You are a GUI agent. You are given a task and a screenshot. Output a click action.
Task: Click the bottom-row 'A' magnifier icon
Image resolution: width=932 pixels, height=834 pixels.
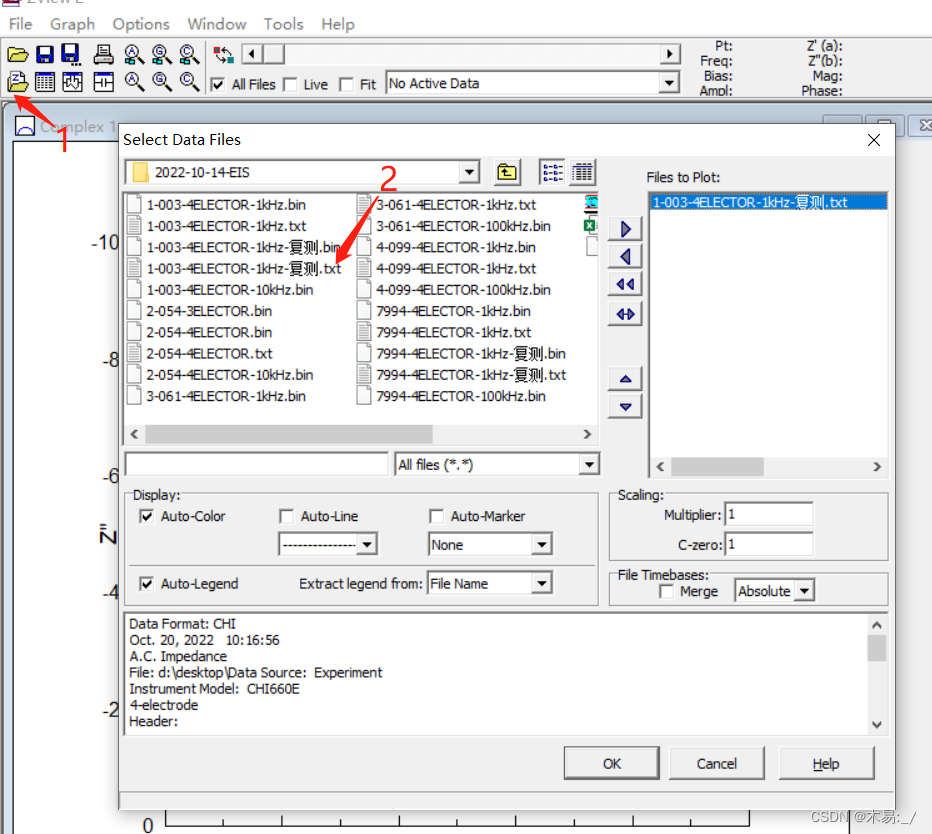coord(134,81)
